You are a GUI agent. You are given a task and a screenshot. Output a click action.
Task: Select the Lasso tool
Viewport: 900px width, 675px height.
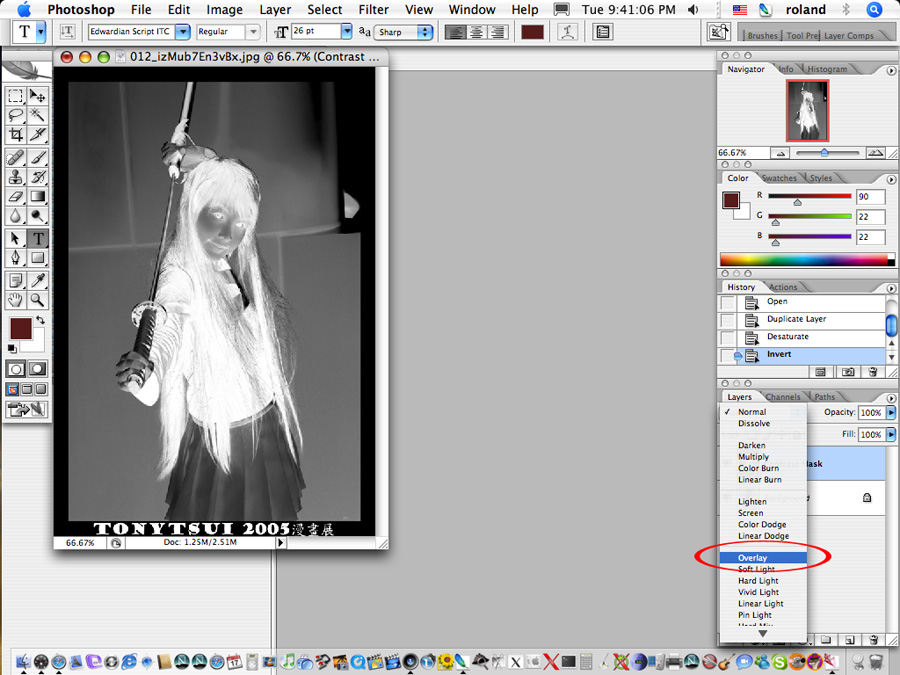tap(16, 115)
